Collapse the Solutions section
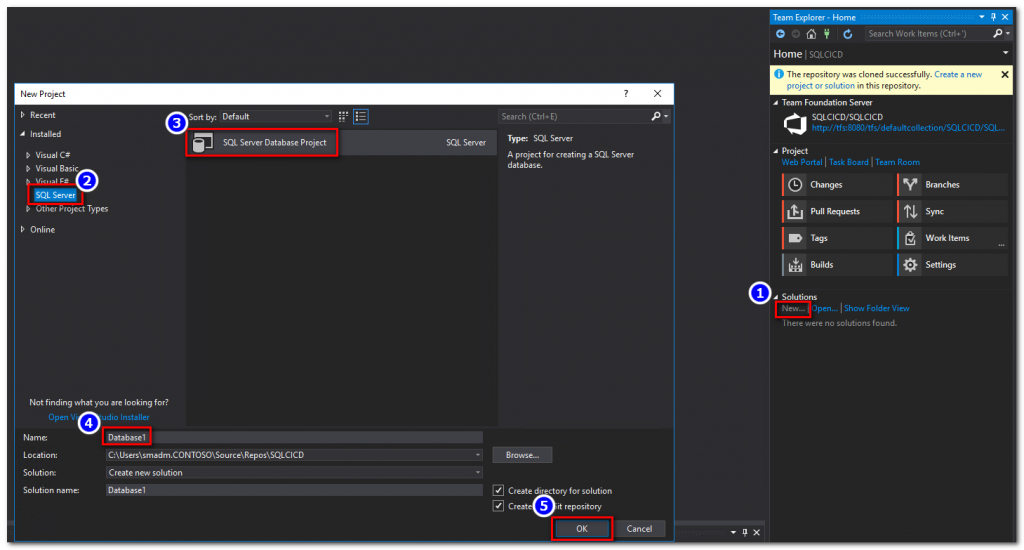Screen dimensions: 1024x550 click(776, 297)
